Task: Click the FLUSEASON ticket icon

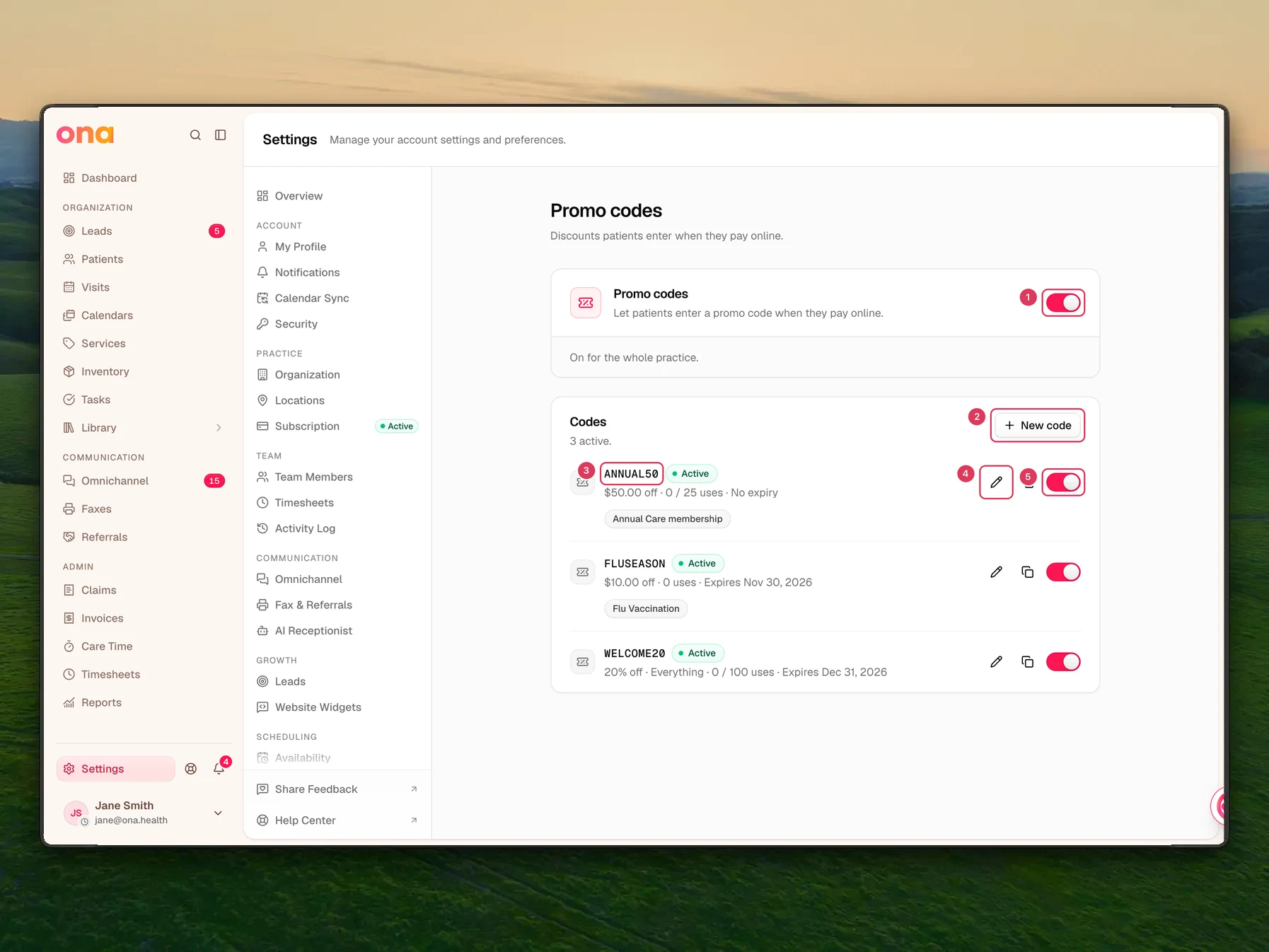Action: (x=583, y=572)
